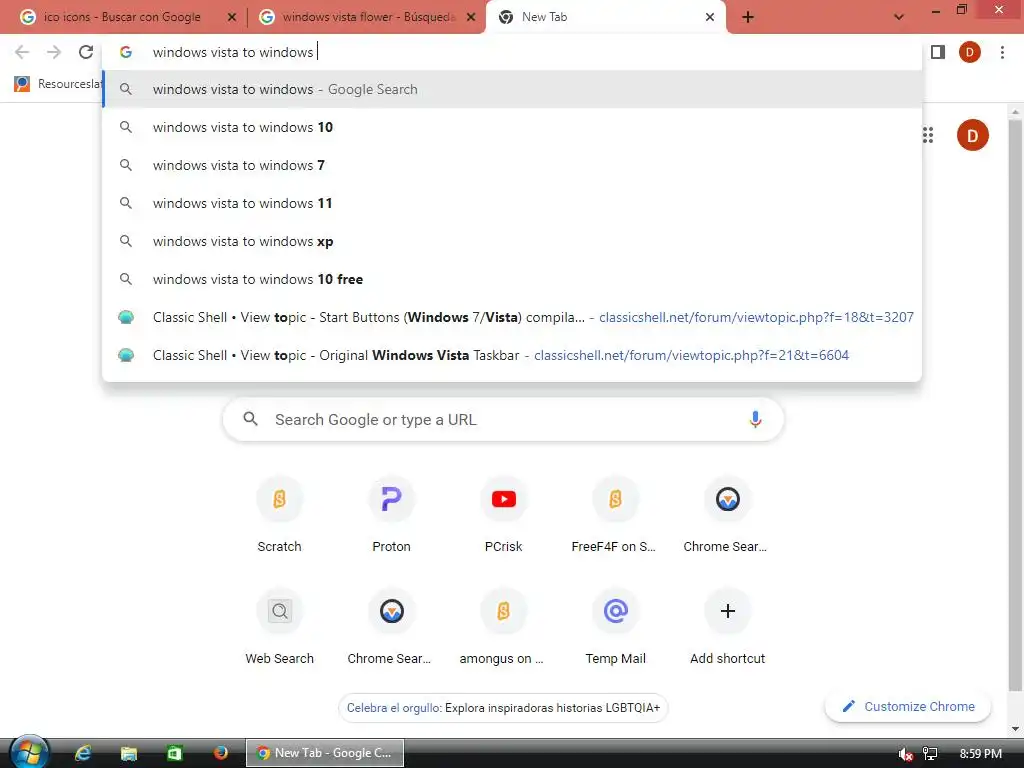Open the PCrisk shortcut
Image resolution: width=1024 pixels, height=768 pixels.
[504, 515]
